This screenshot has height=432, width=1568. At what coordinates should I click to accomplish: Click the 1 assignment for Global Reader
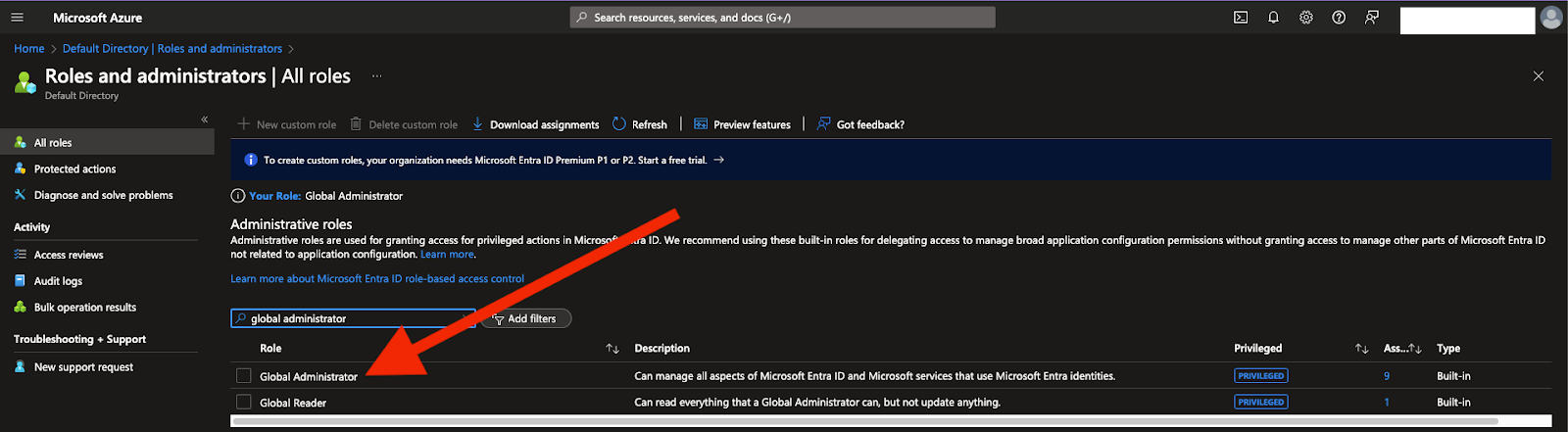point(1387,402)
